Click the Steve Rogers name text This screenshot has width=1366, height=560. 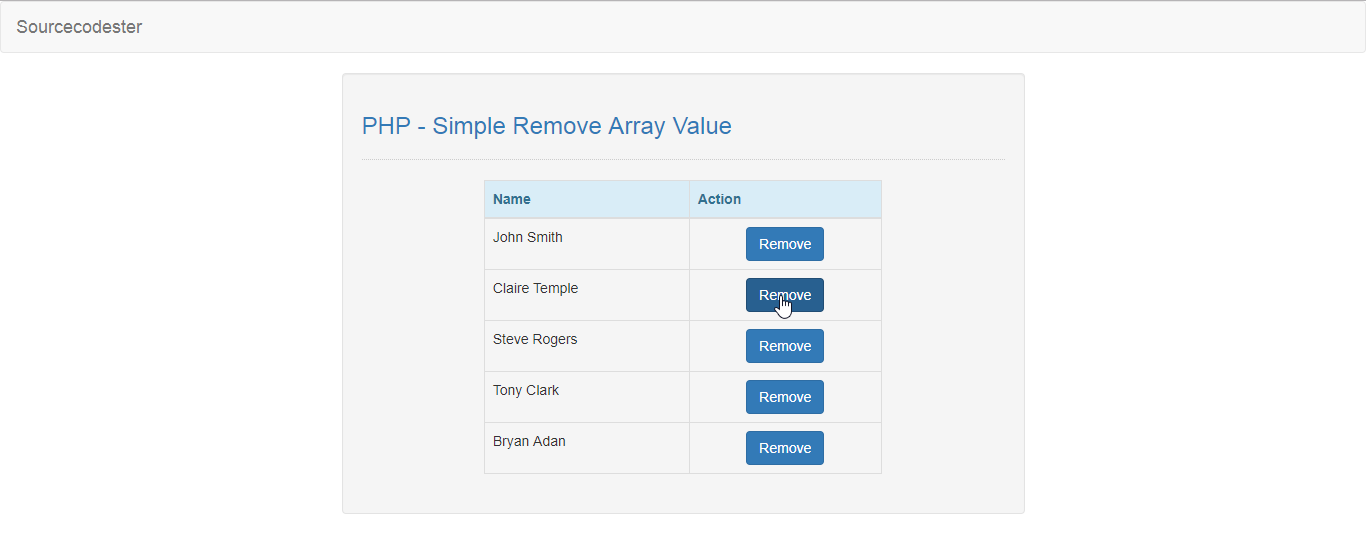tap(535, 339)
